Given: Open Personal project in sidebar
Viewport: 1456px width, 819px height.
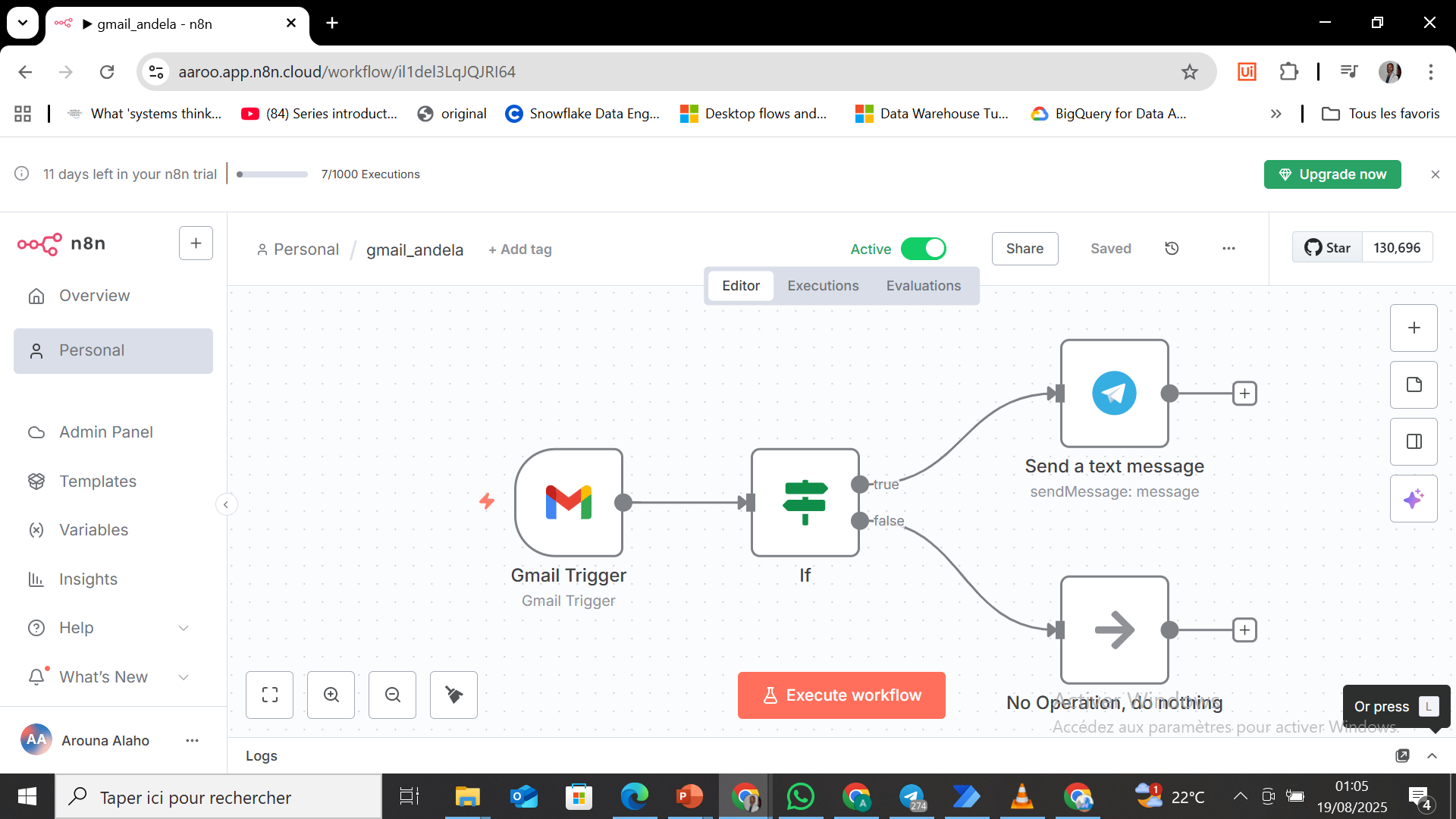Looking at the screenshot, I should click(113, 350).
